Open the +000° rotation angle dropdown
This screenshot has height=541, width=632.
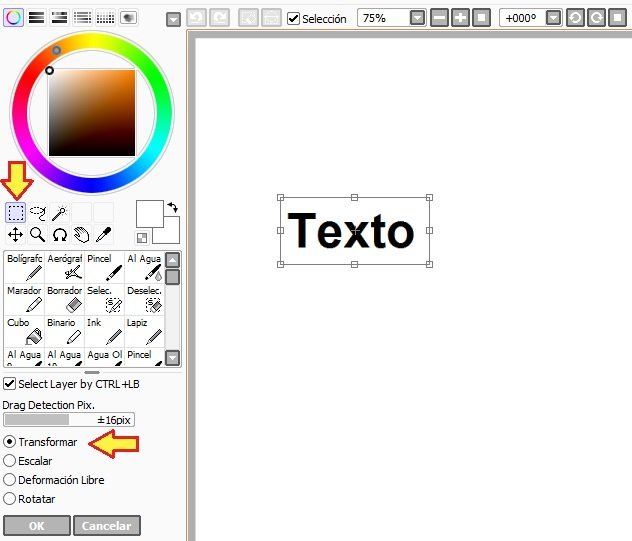pos(553,18)
